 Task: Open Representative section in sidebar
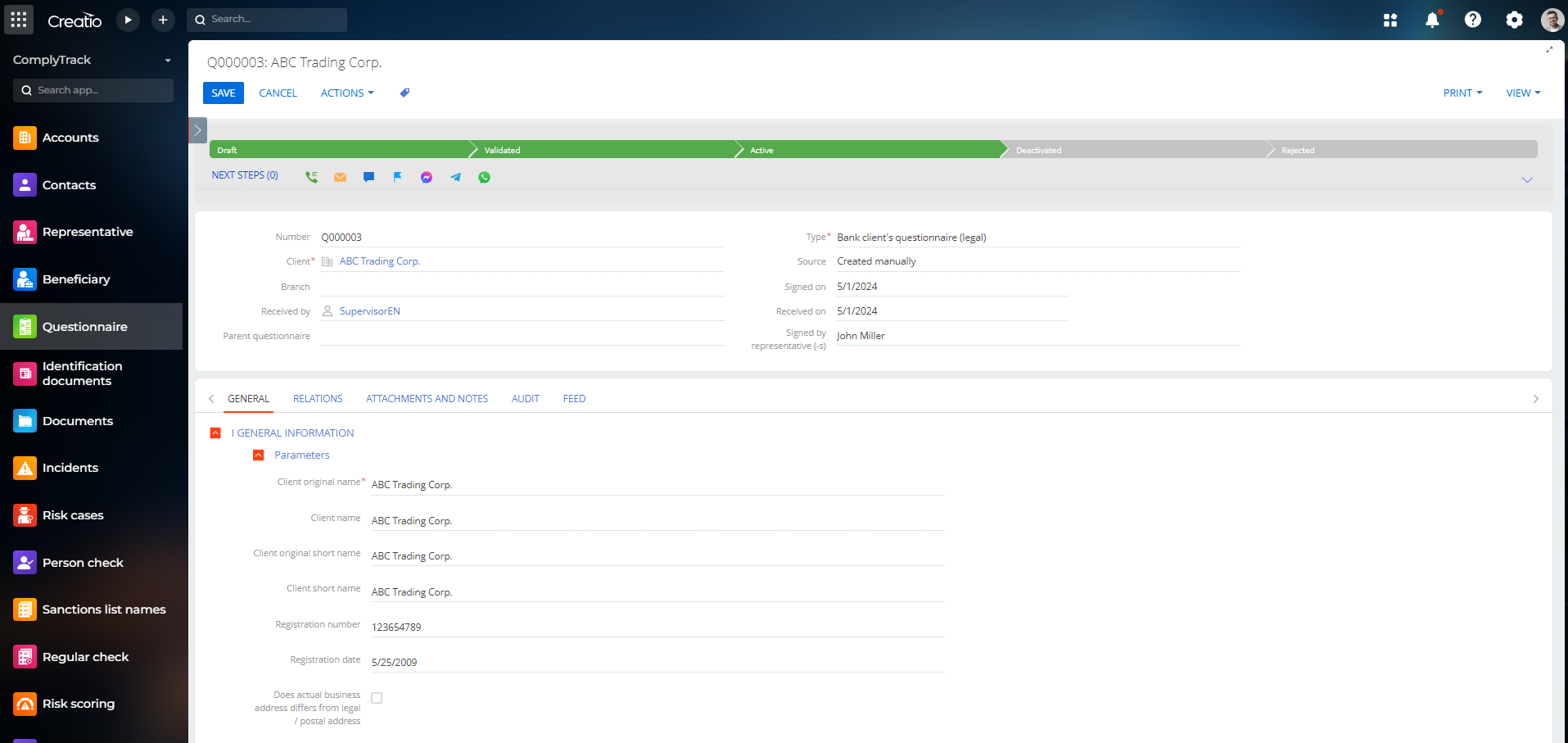point(92,232)
